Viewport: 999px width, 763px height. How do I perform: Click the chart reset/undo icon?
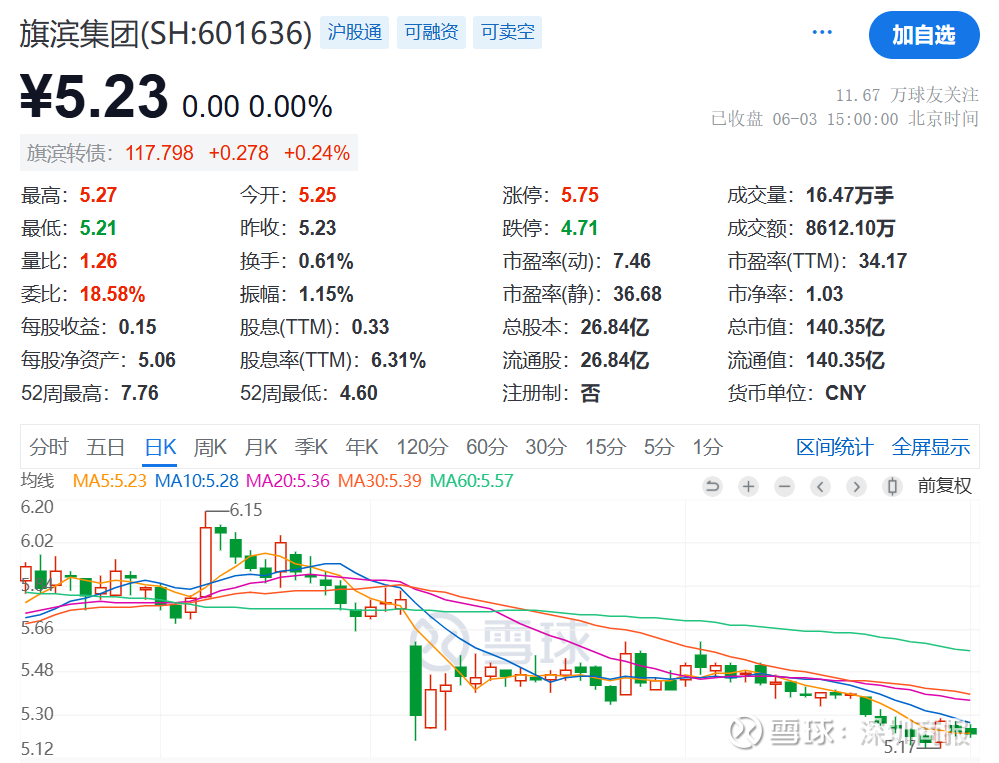click(712, 487)
